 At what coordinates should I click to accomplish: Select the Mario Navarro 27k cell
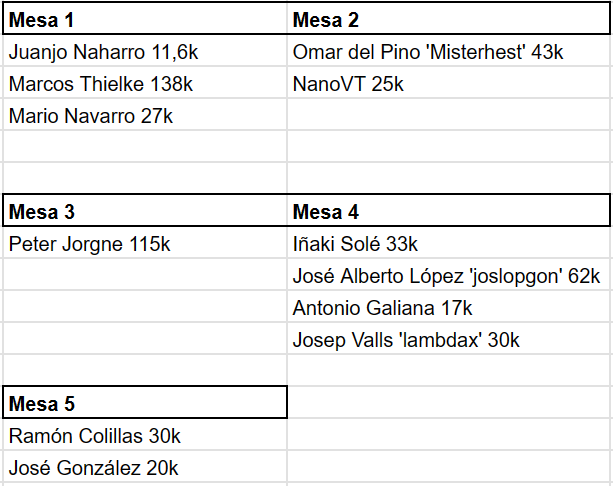(x=145, y=116)
